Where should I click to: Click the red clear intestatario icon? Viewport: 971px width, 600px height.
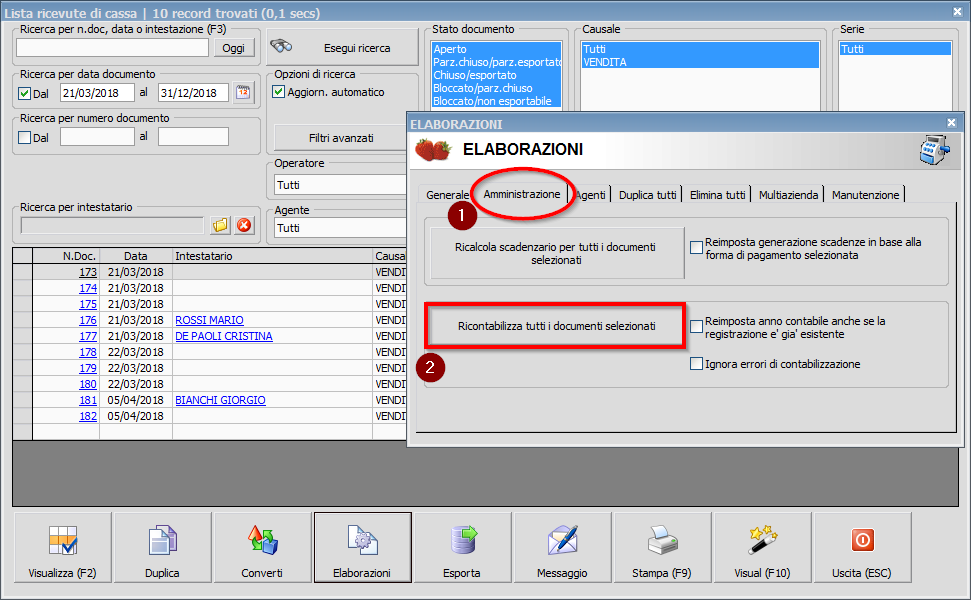click(243, 226)
